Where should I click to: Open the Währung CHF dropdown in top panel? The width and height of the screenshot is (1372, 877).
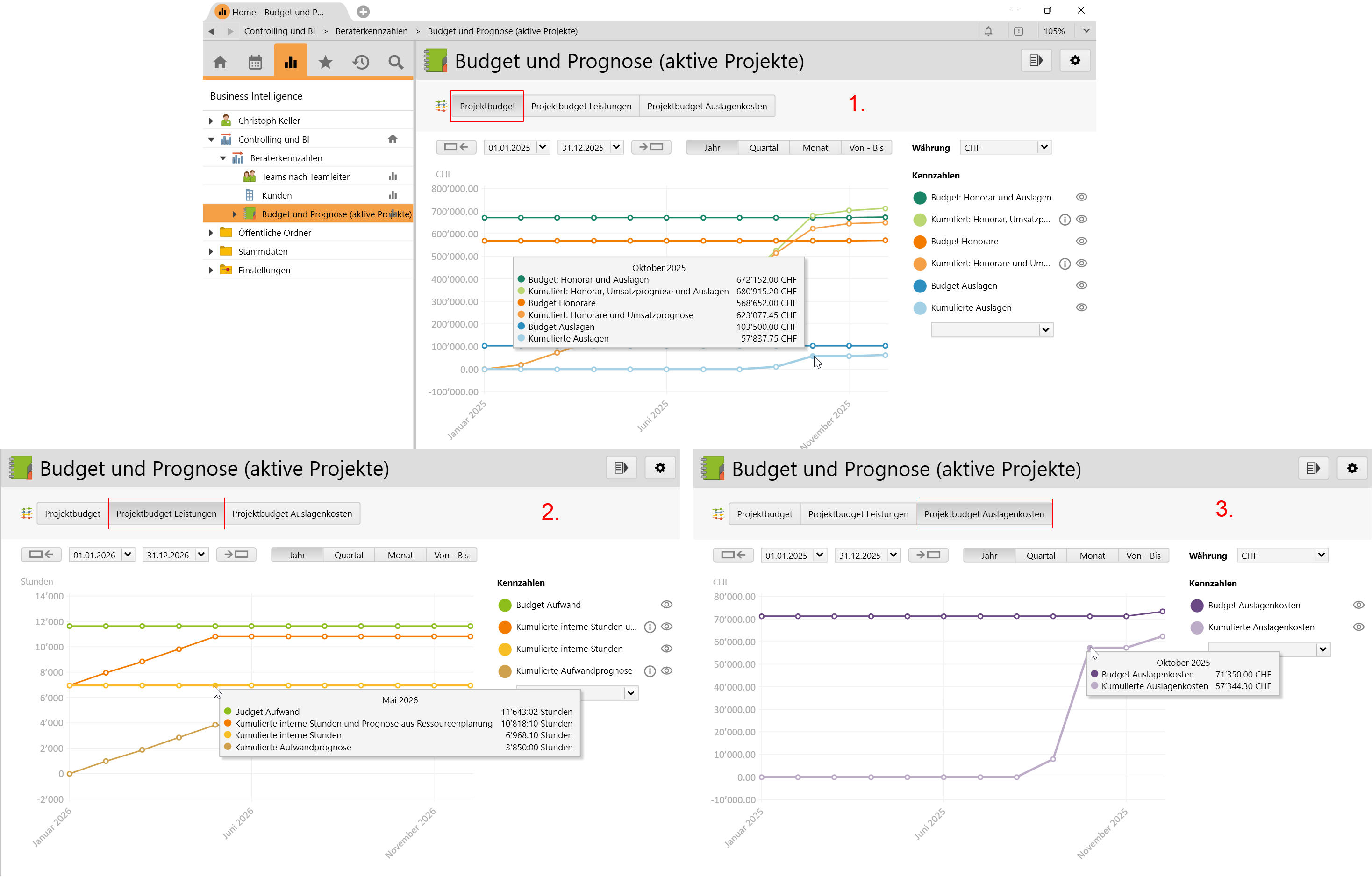pos(1044,148)
